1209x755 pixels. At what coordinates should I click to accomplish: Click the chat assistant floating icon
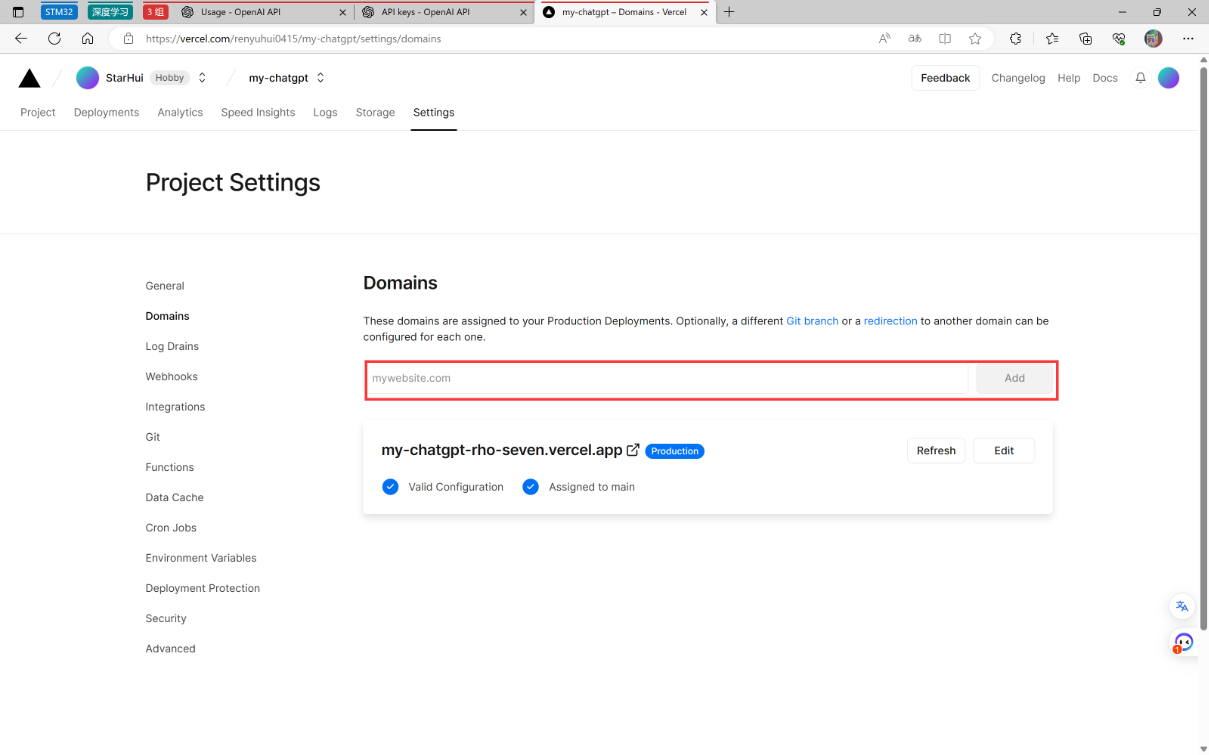coord(1183,643)
